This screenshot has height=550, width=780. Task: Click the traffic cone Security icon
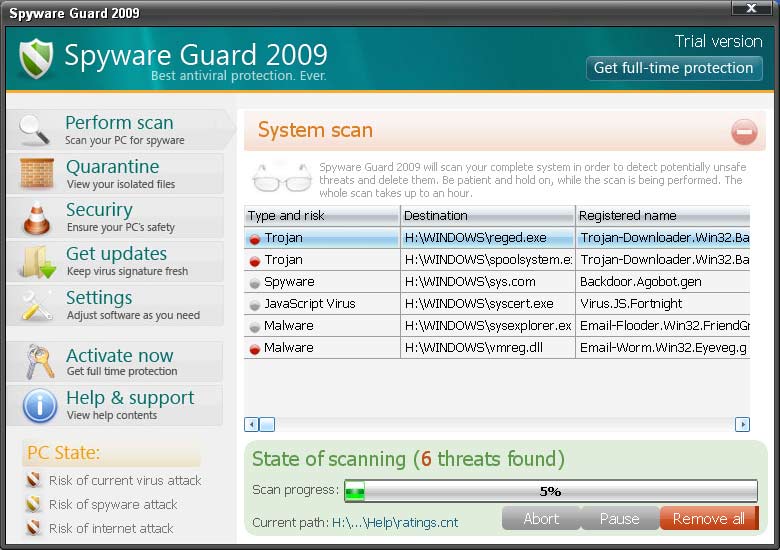pyautogui.click(x=37, y=218)
